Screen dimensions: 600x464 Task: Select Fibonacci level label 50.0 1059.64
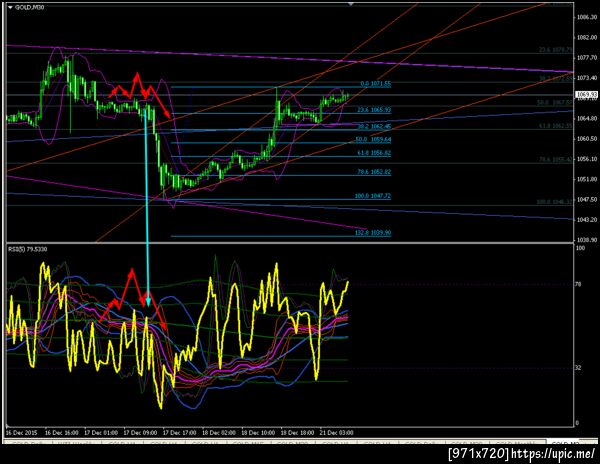pyautogui.click(x=373, y=140)
